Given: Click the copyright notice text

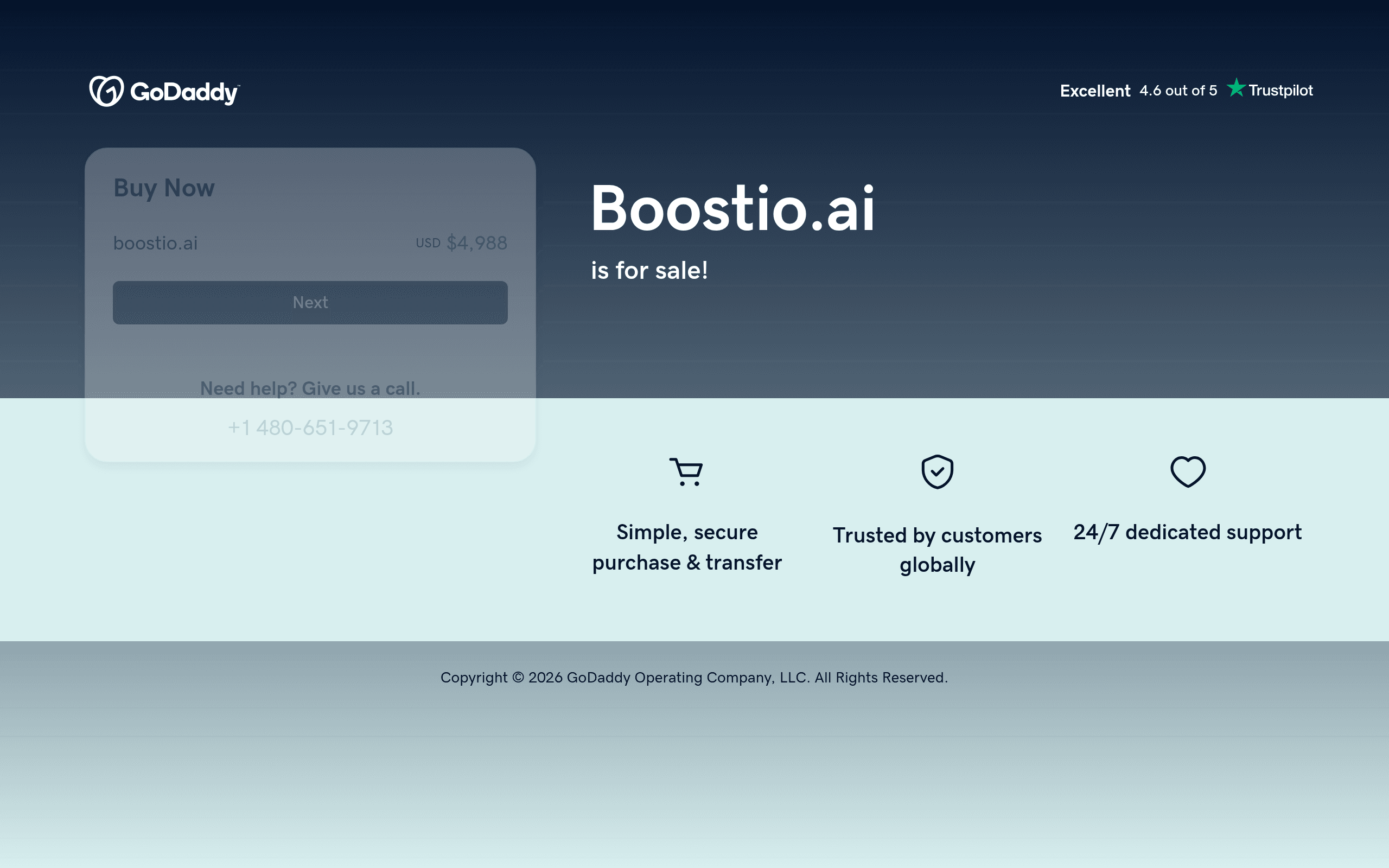Looking at the screenshot, I should click(x=694, y=678).
